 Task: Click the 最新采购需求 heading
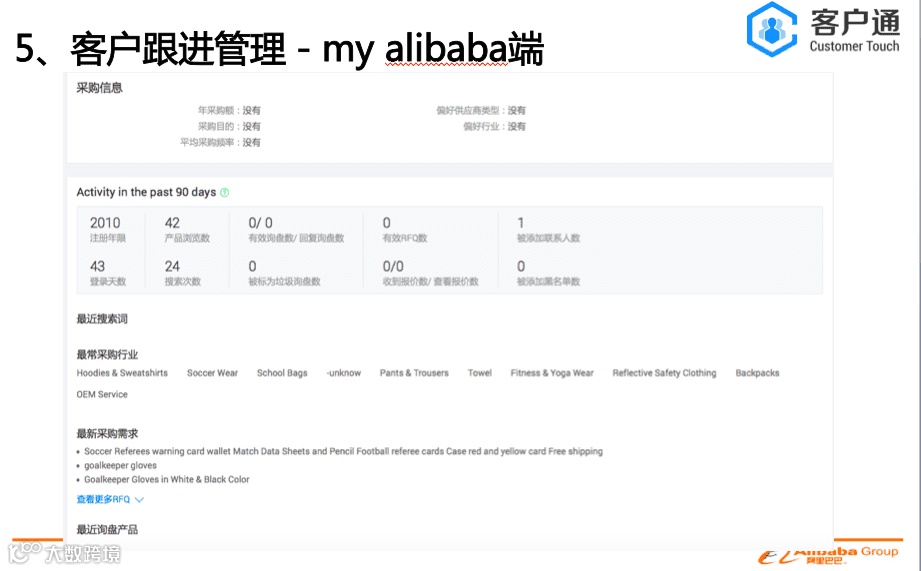pos(107,434)
